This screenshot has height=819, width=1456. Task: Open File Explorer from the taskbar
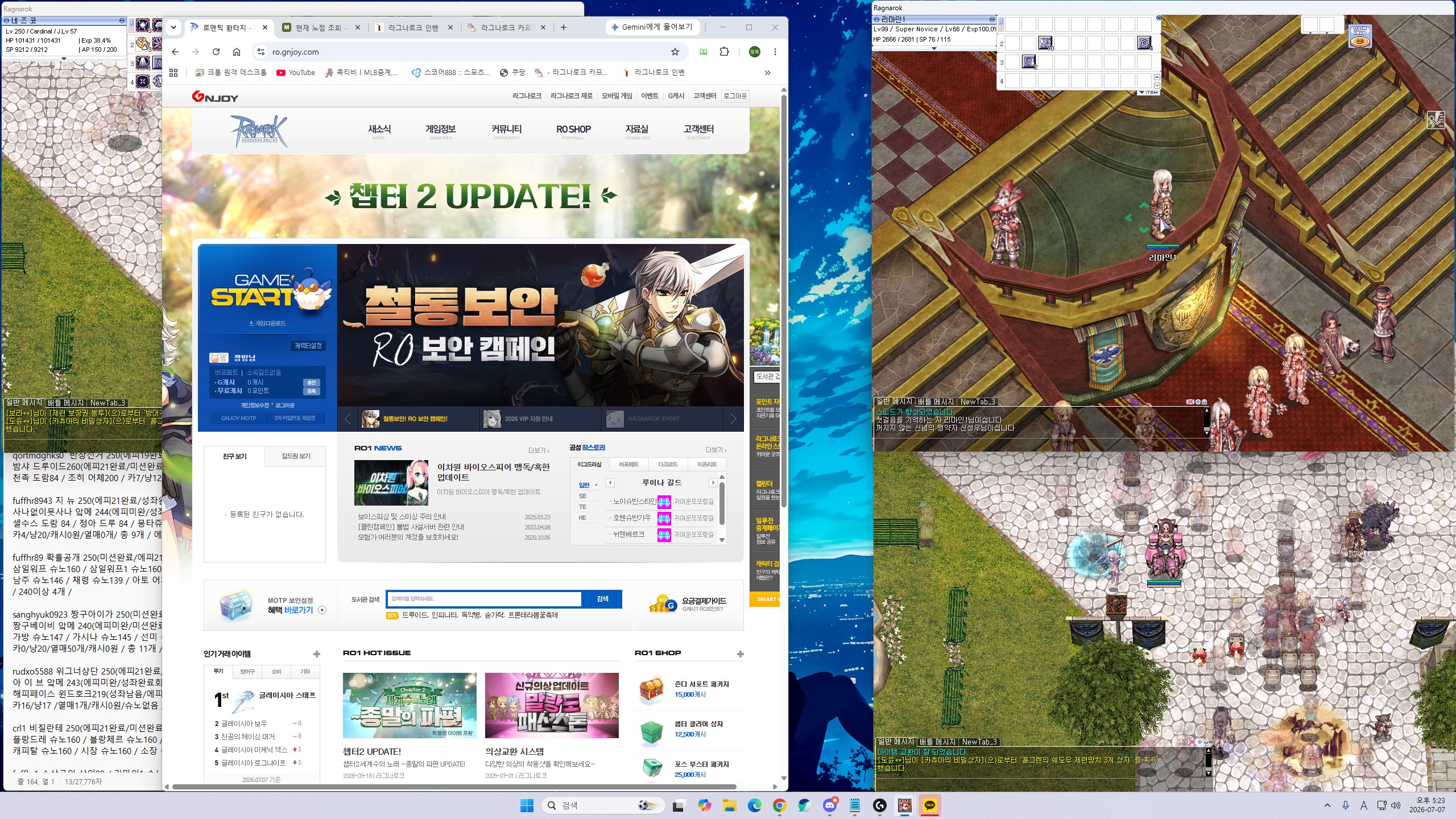(730, 805)
